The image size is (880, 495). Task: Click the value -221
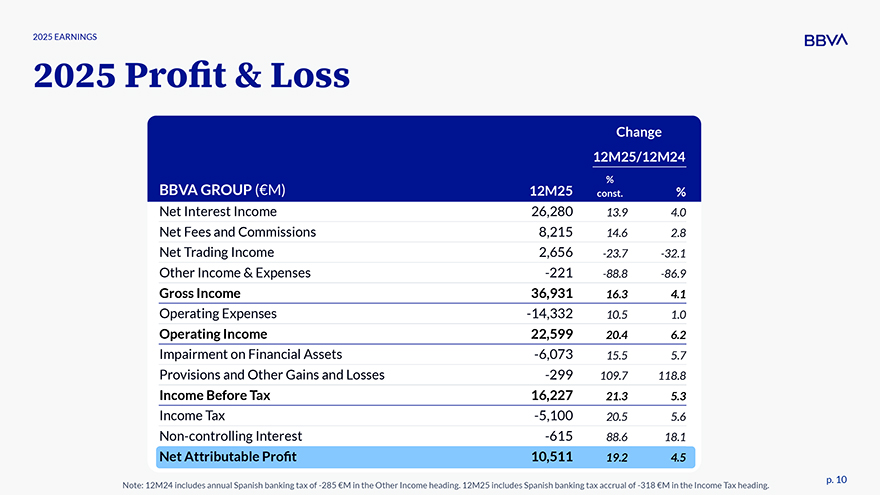coord(558,273)
